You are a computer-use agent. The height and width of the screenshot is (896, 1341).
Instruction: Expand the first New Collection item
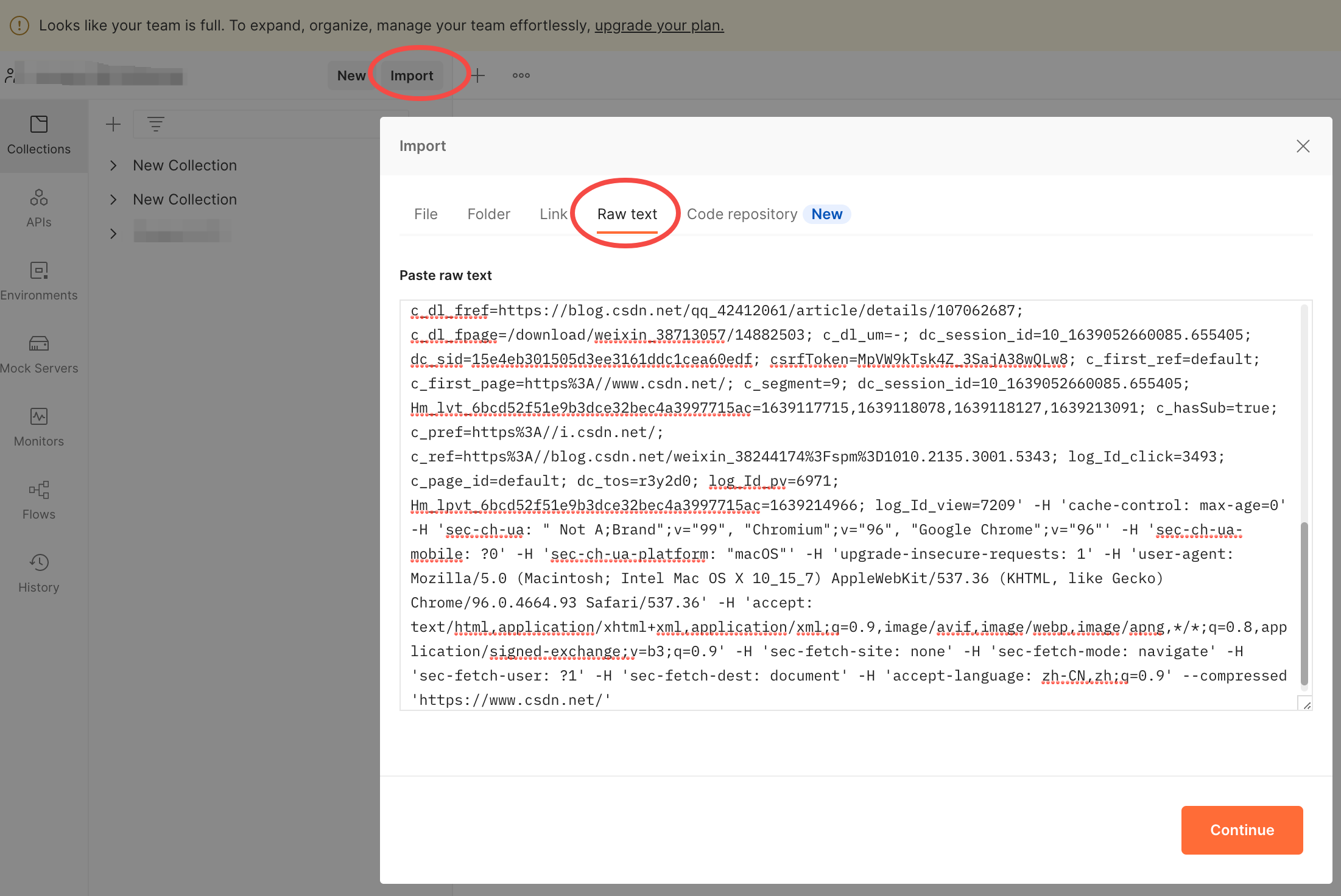(x=113, y=166)
